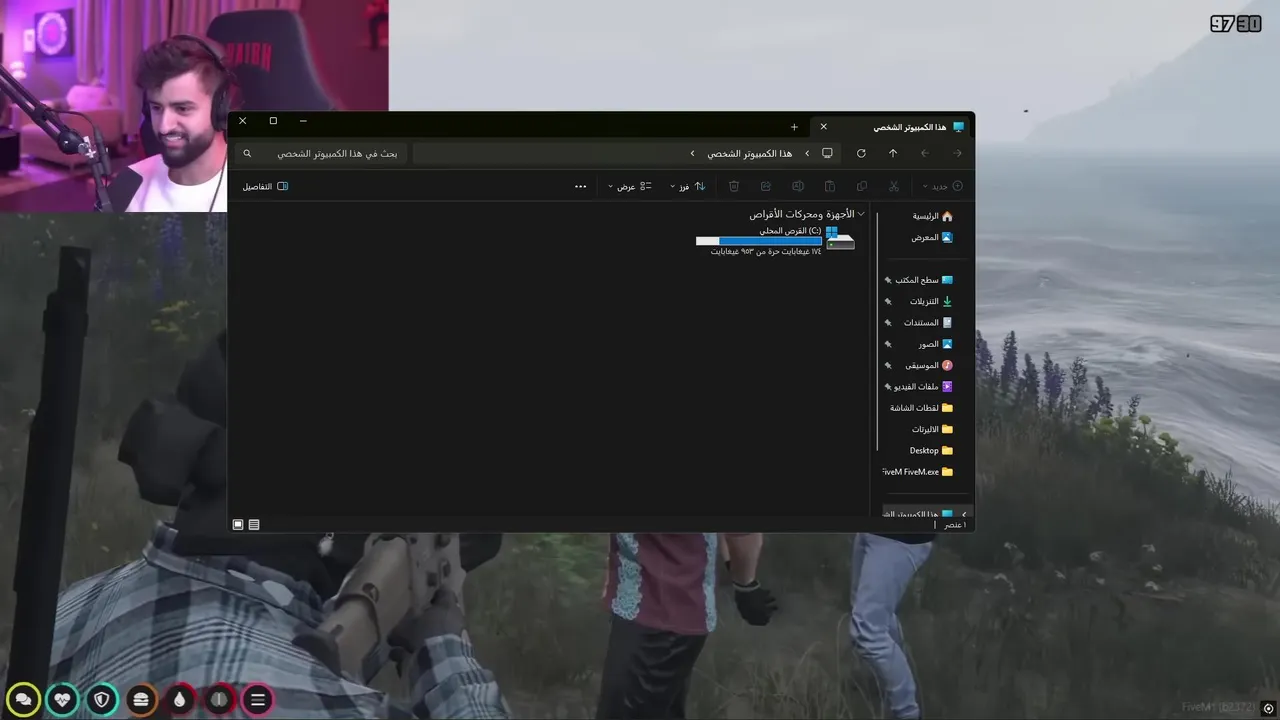Image resolution: width=1280 pixels, height=720 pixels.
Task: Click the navigation pane scrollbar
Action: point(877,330)
